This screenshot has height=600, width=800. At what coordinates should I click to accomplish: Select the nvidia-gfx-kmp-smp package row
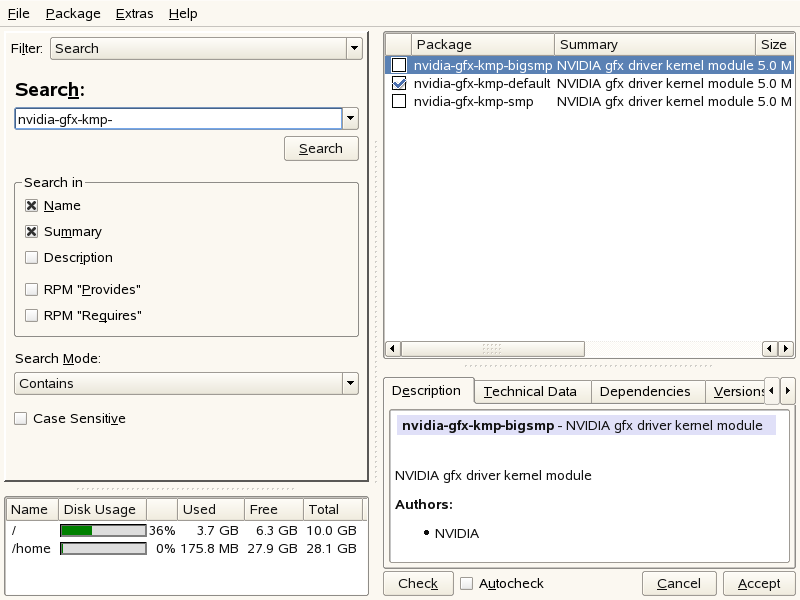(589, 102)
